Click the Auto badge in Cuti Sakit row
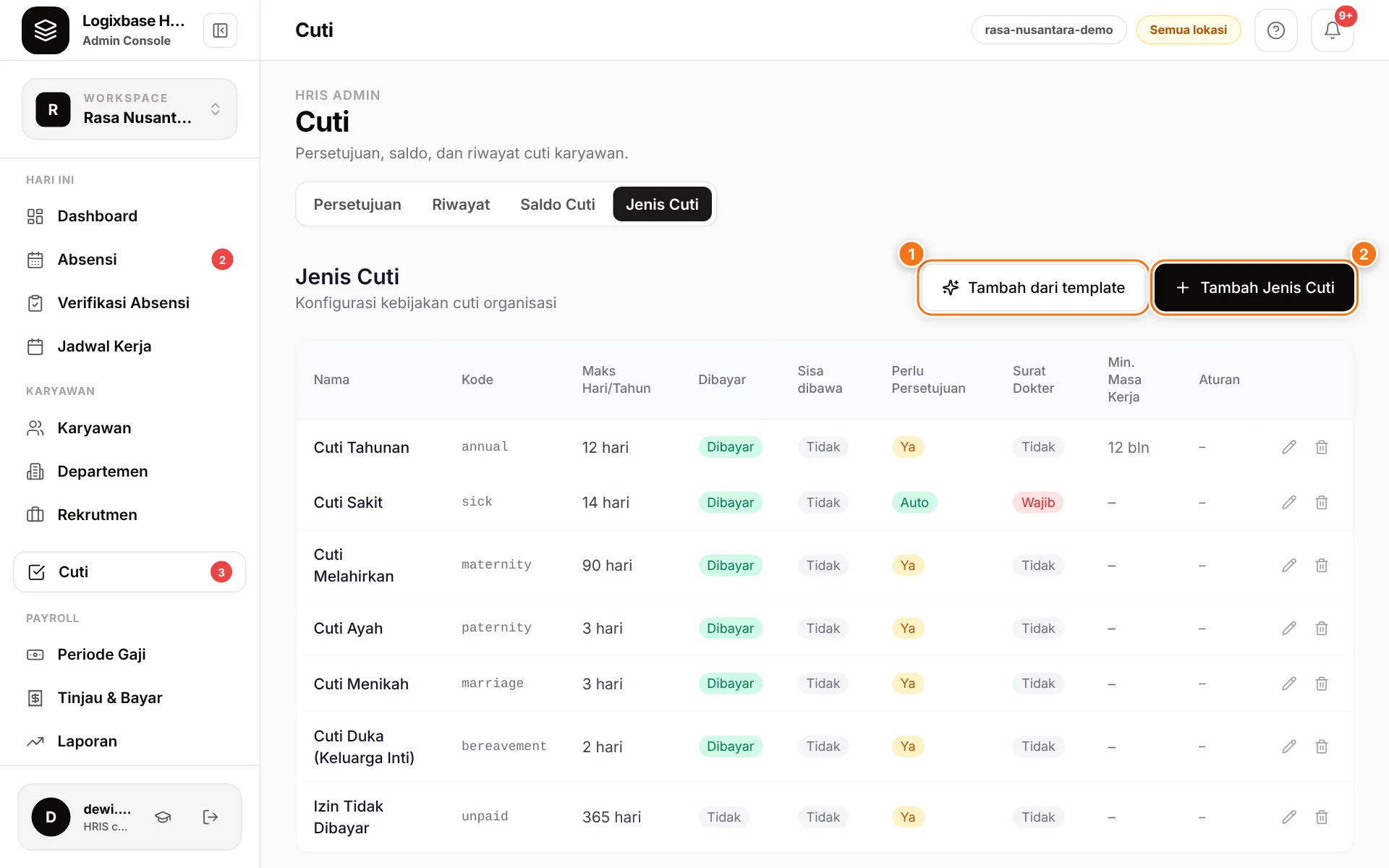1389x868 pixels. coord(914,503)
